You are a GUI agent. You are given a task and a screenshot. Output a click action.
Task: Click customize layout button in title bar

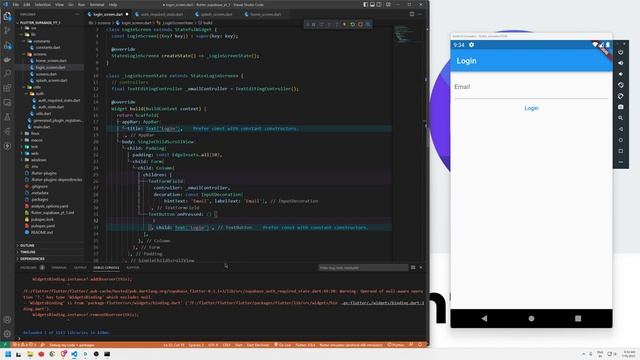point(388,4)
